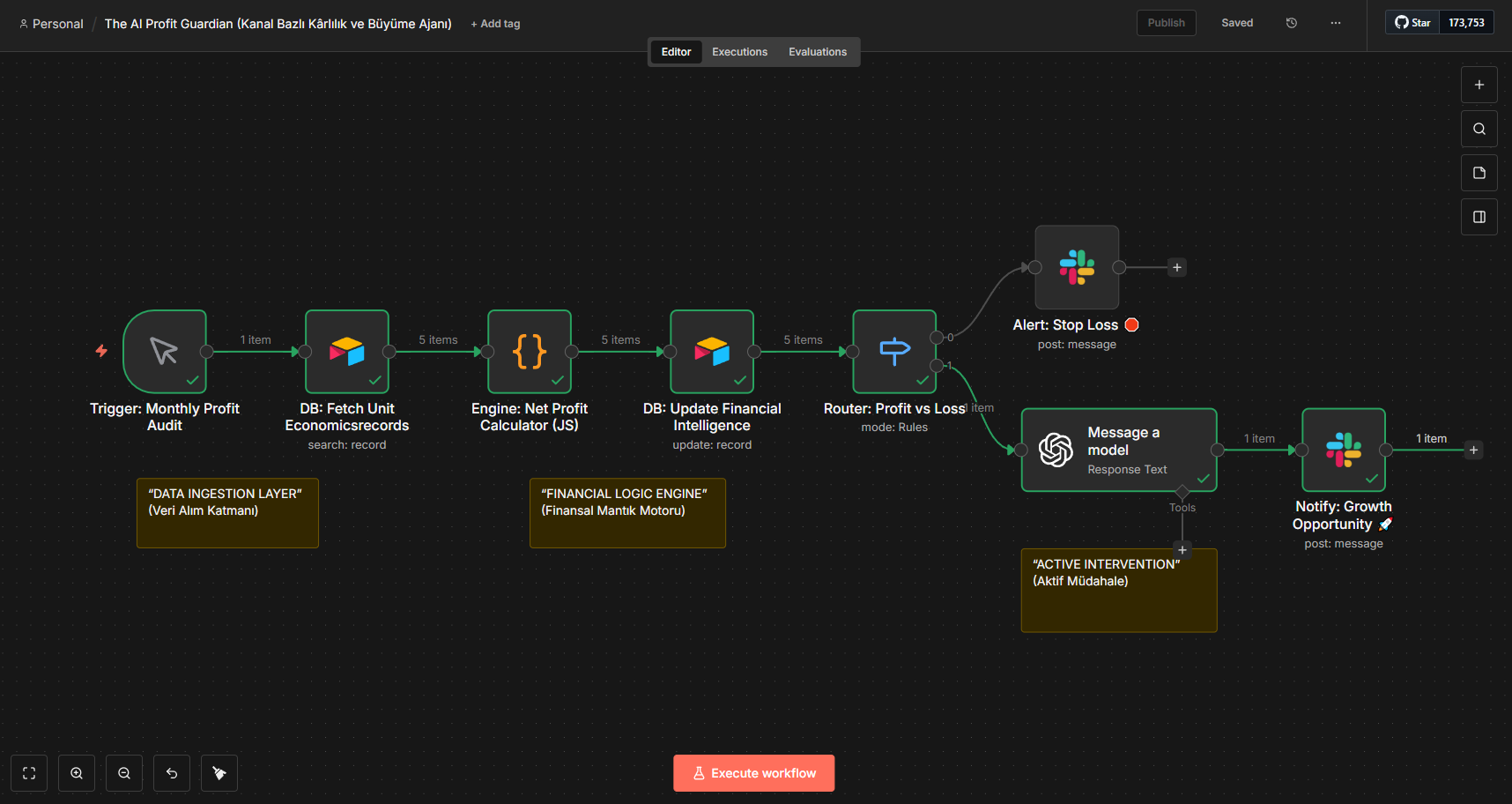The image size is (1512, 804).
Task: Click the '1 item' label after the Trigger node
Action: click(256, 340)
